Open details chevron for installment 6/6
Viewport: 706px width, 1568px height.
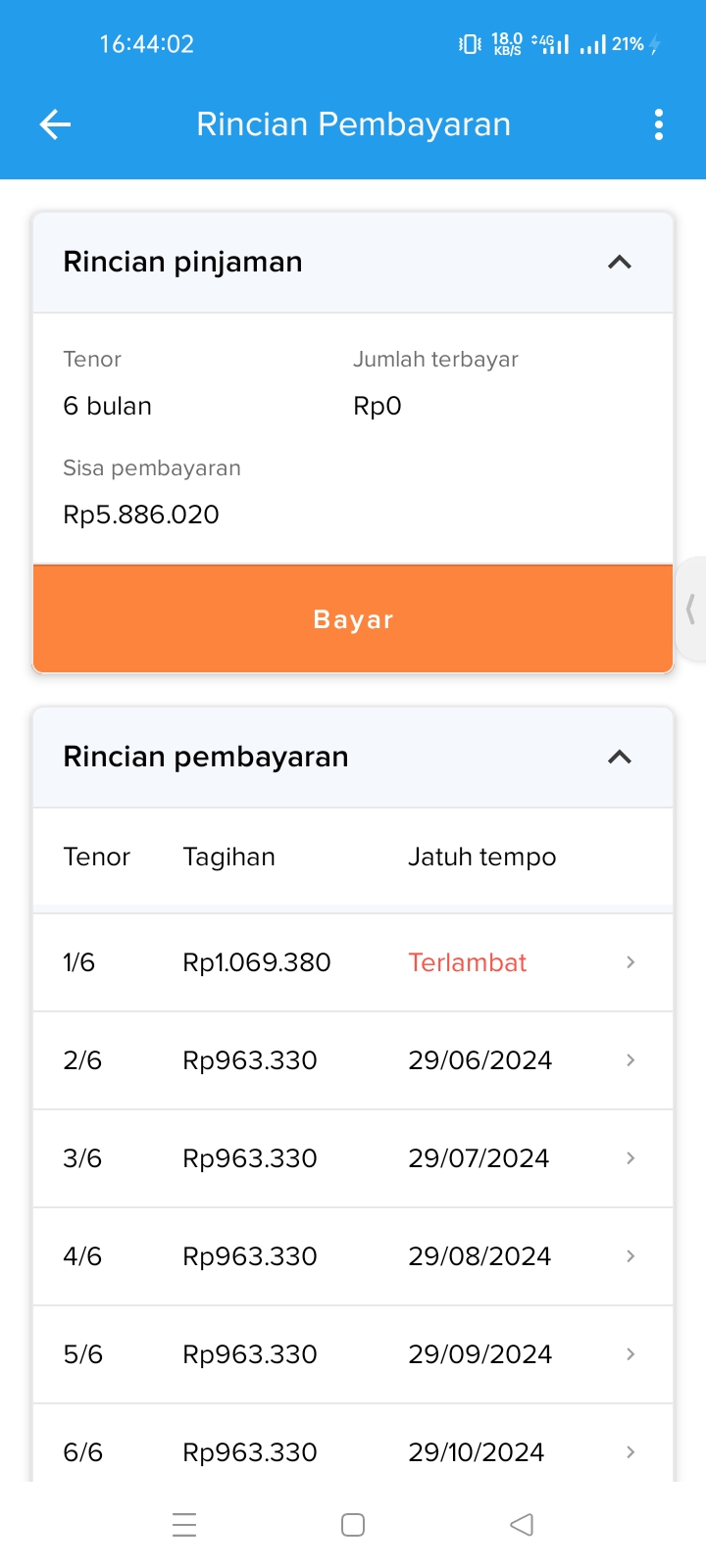click(630, 1452)
